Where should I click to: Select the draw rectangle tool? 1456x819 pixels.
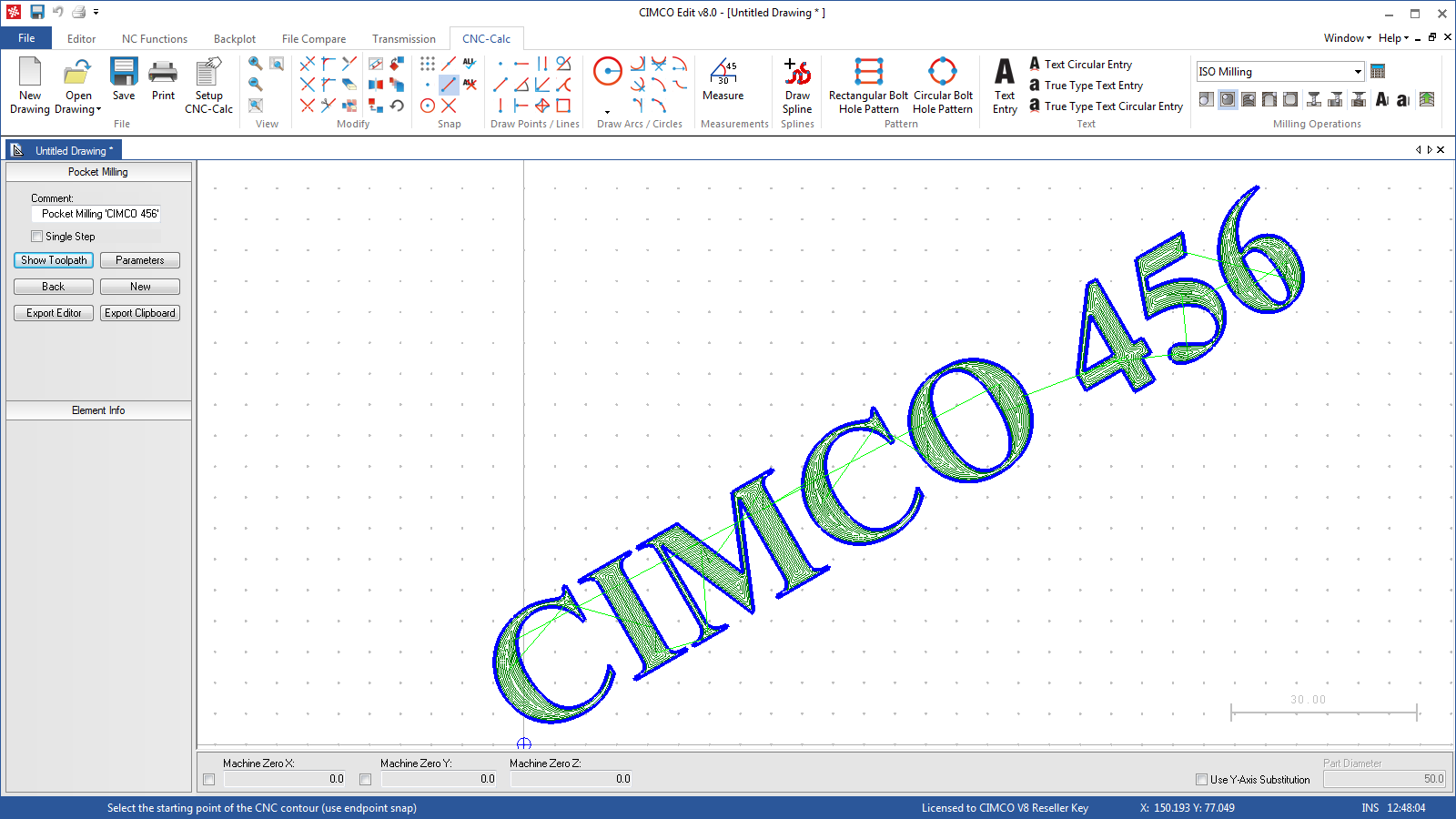pos(563,106)
